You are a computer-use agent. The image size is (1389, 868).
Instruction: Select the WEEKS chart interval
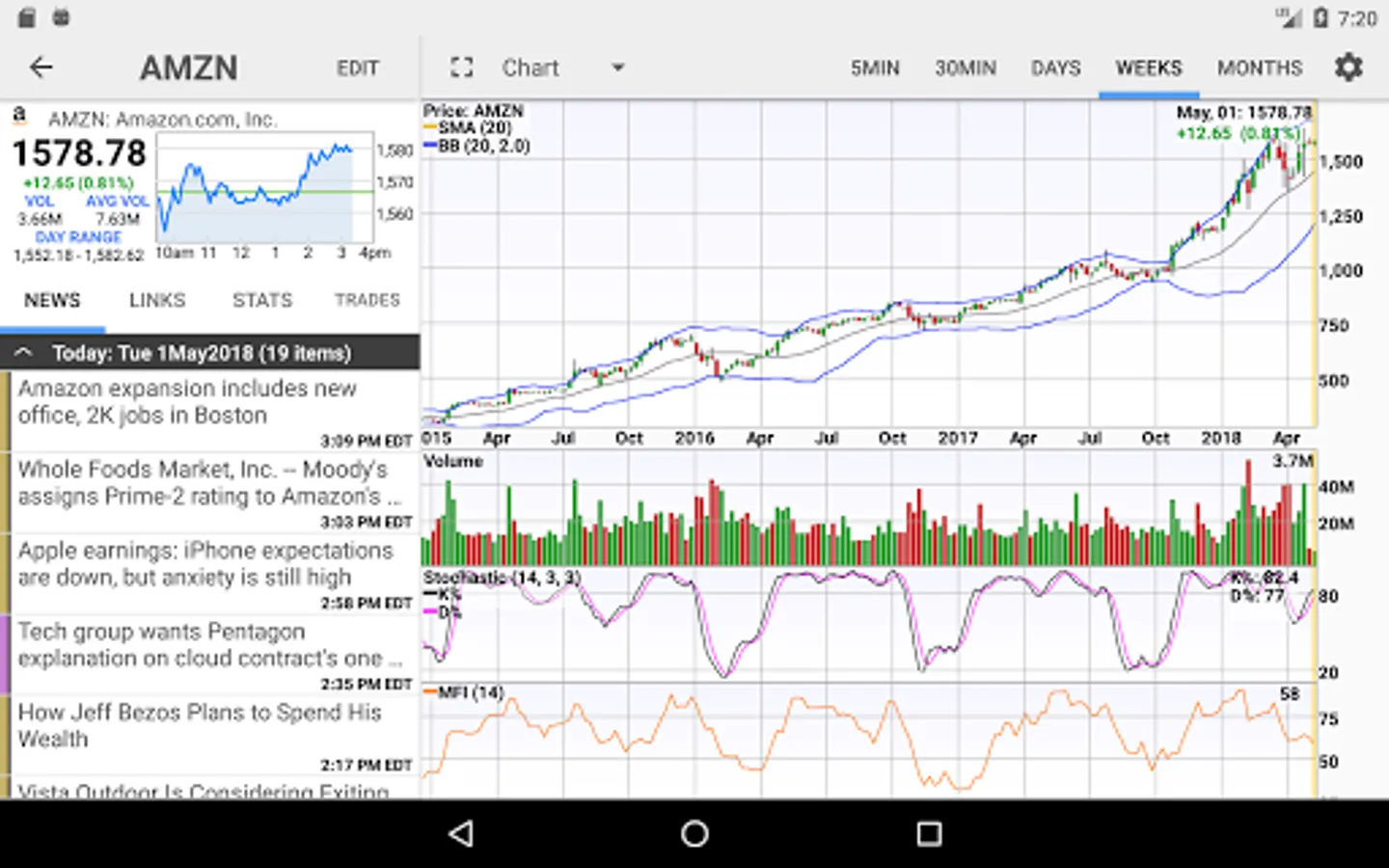point(1149,68)
